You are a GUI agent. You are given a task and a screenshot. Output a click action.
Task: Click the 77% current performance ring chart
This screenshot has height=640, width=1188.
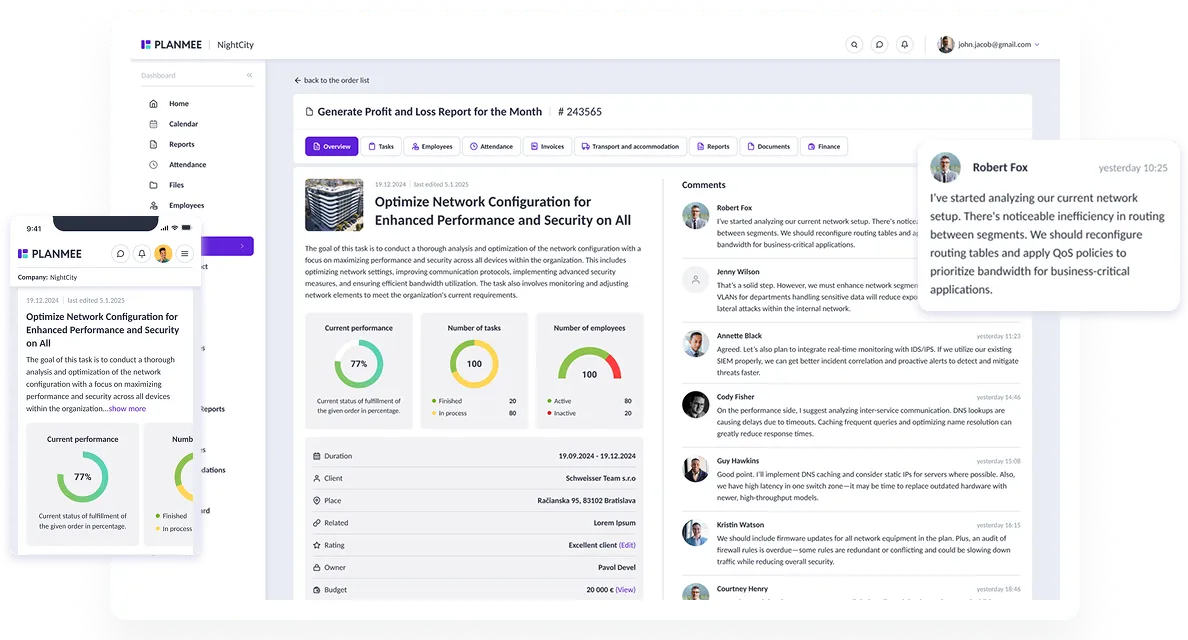click(x=358, y=364)
